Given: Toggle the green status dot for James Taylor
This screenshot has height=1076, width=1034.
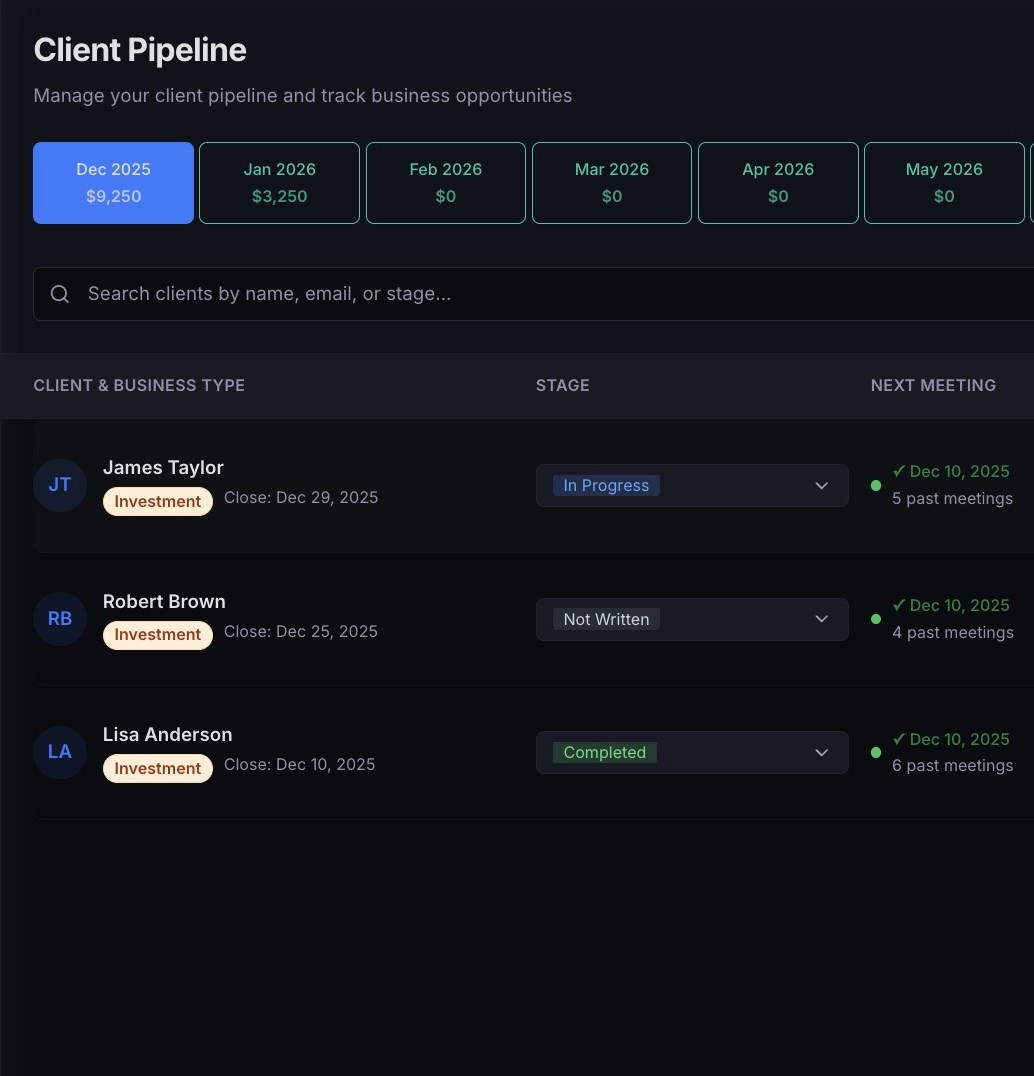Looking at the screenshot, I should click(x=876, y=486).
